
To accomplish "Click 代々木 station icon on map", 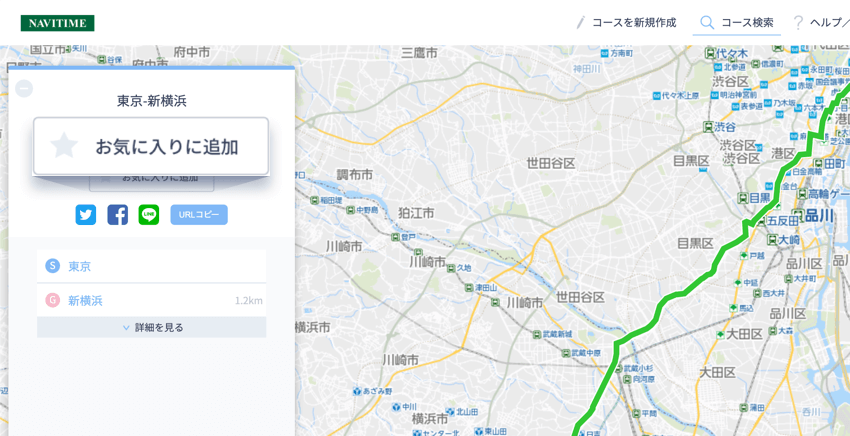I will point(710,53).
